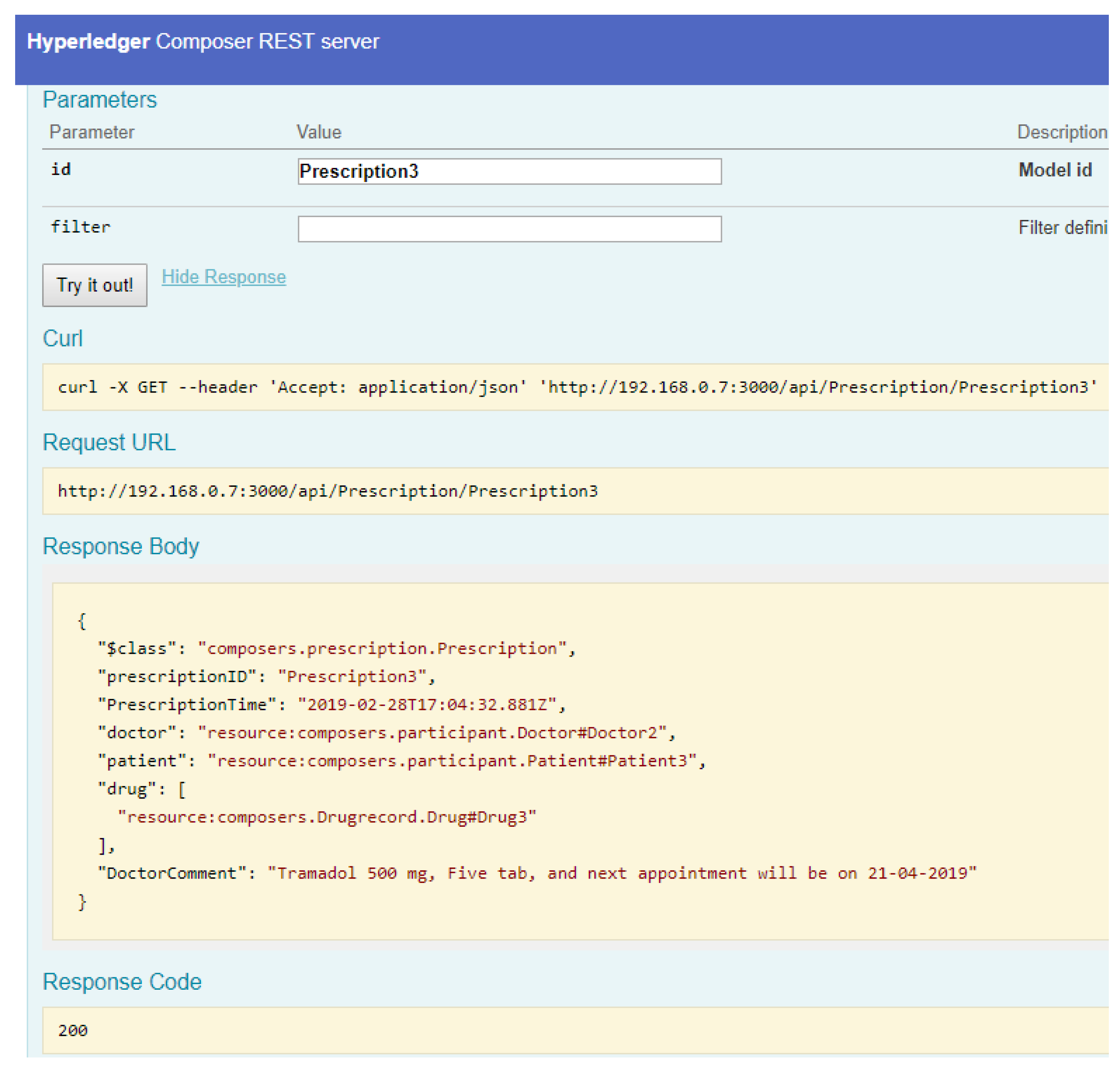Click the "PrescriptionTime" value 2019-02-28T17:04:32.881Z
The width and height of the screenshot is (1120, 1071).
click(x=427, y=704)
